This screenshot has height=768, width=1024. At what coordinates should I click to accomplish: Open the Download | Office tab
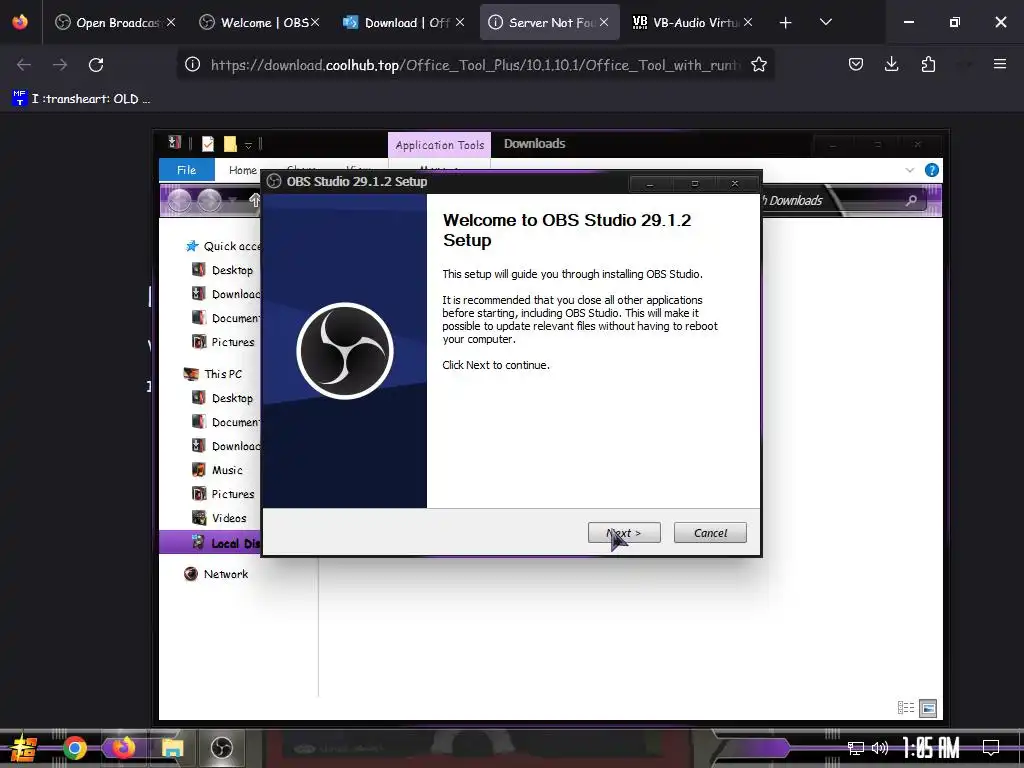404,22
